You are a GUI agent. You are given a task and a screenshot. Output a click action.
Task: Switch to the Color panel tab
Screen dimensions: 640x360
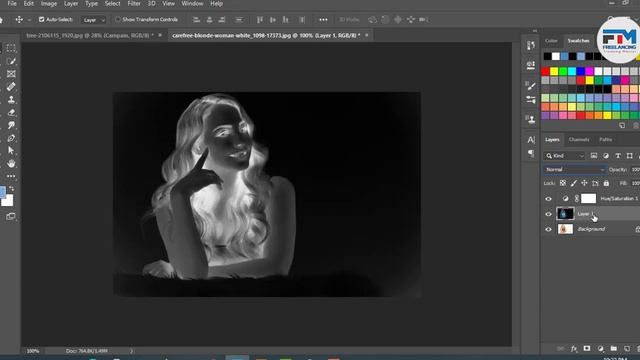[551, 40]
